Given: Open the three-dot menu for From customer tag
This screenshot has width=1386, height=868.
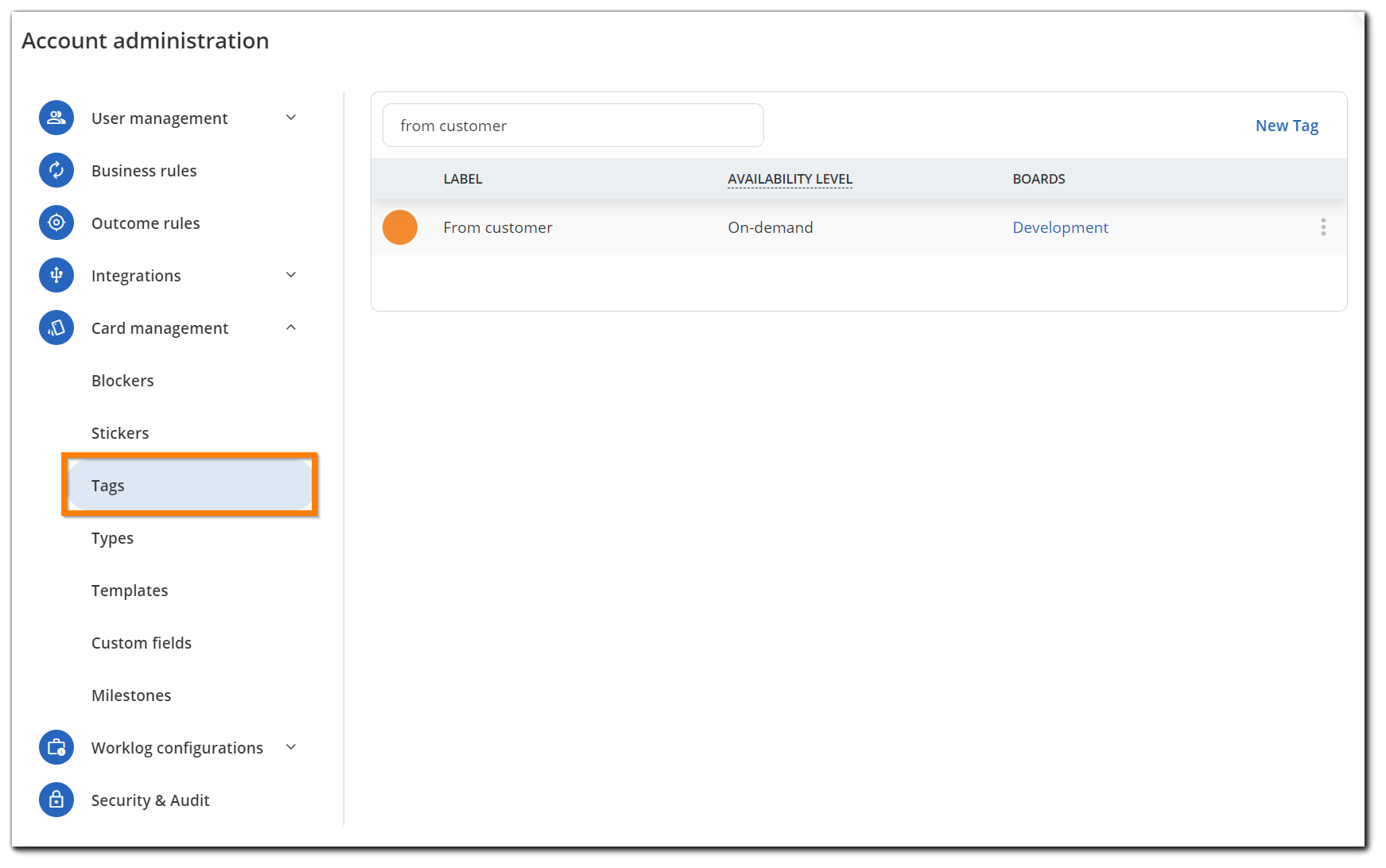Looking at the screenshot, I should (x=1323, y=227).
